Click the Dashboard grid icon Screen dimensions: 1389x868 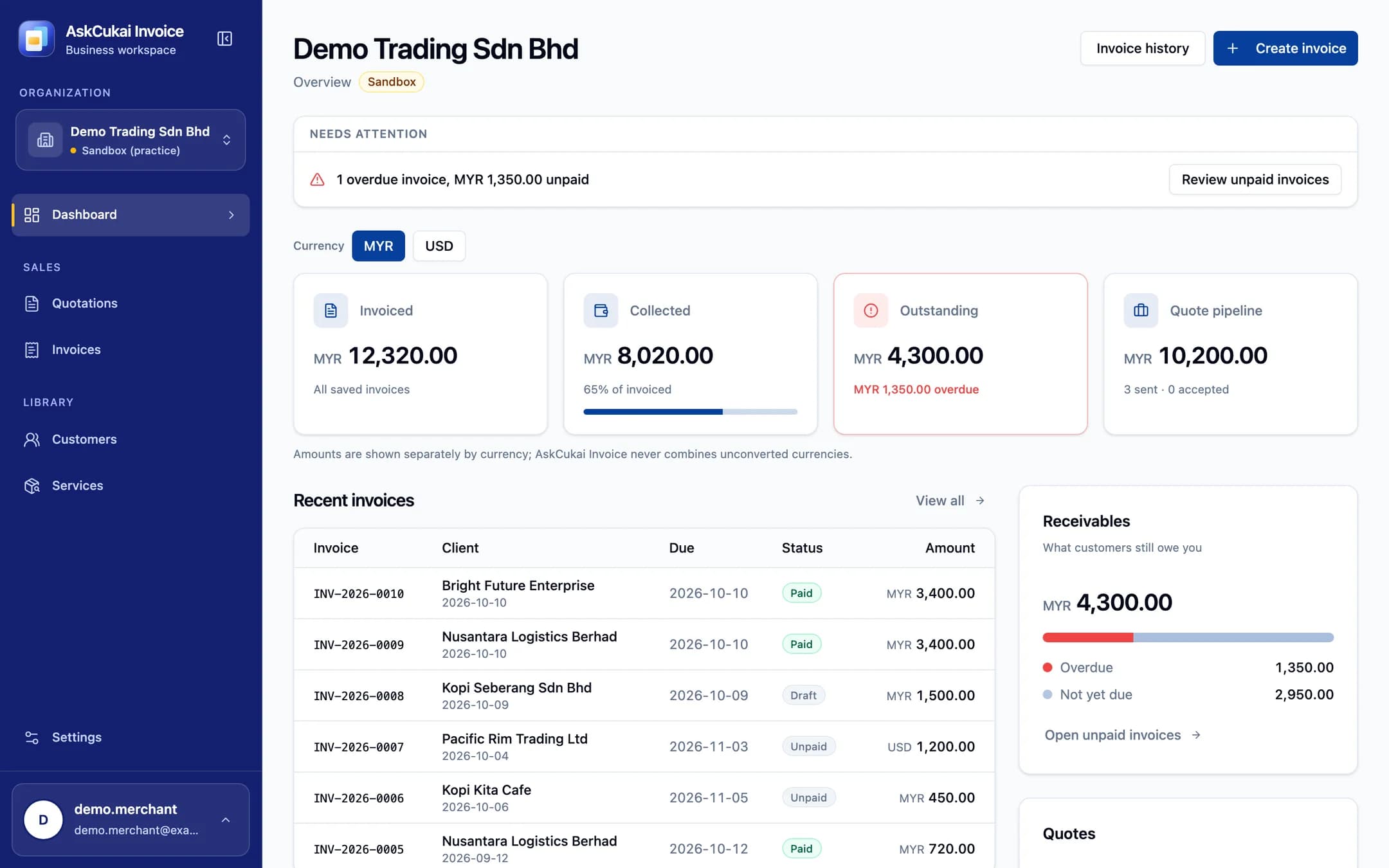pyautogui.click(x=32, y=215)
